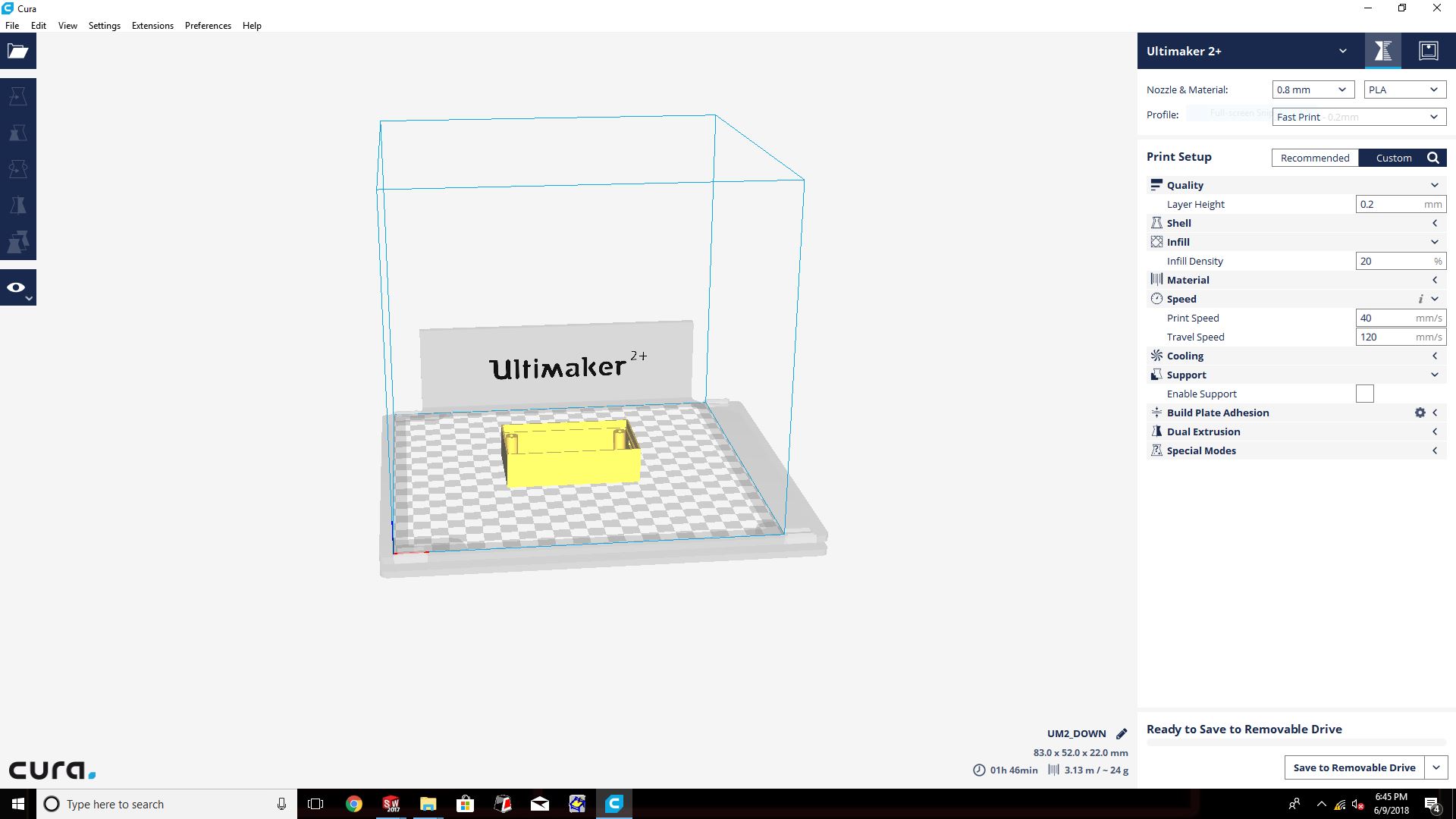Open the Prepare stage icon in header
Screen dimensions: 1456x819
coord(1382,51)
